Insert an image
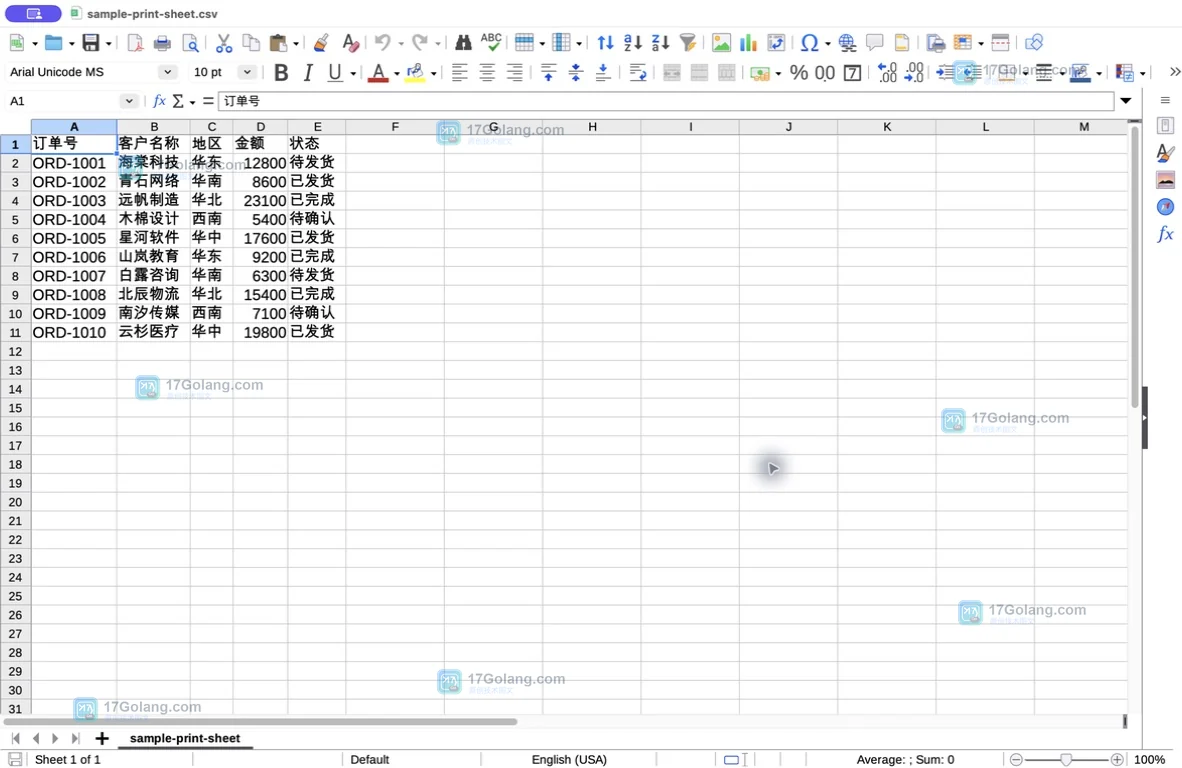 point(721,43)
